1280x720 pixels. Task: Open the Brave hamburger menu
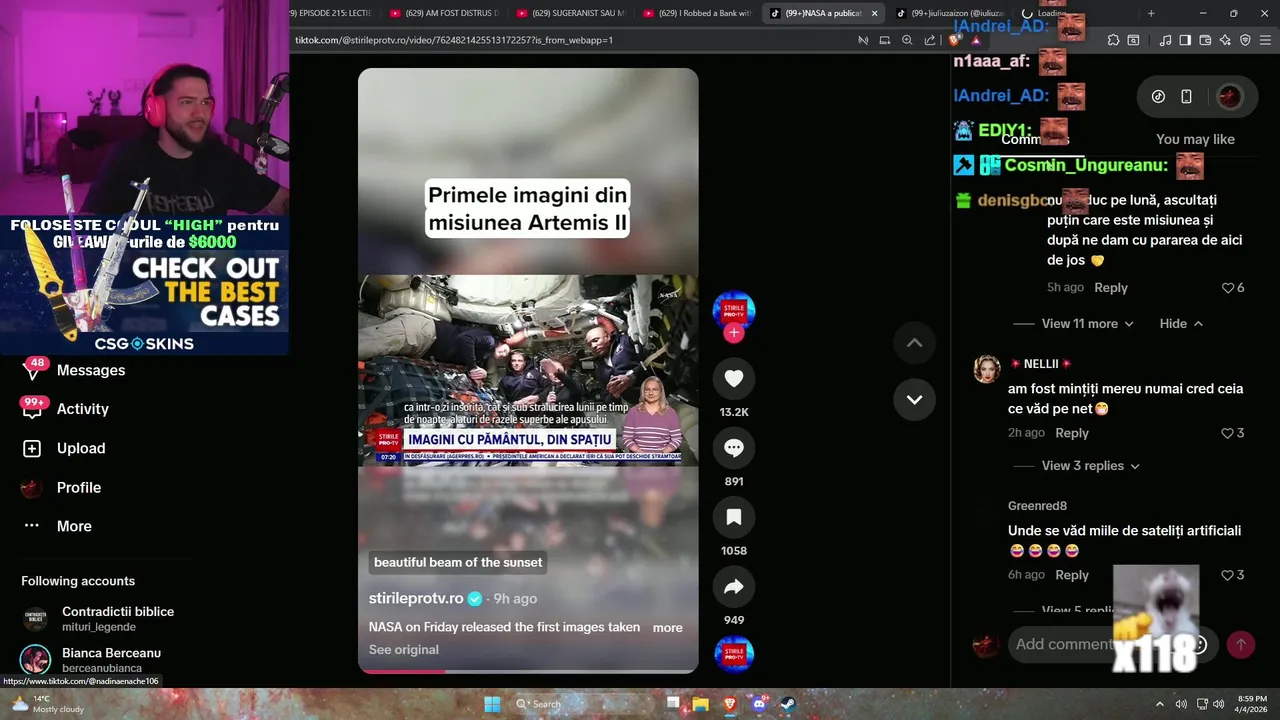(1265, 40)
